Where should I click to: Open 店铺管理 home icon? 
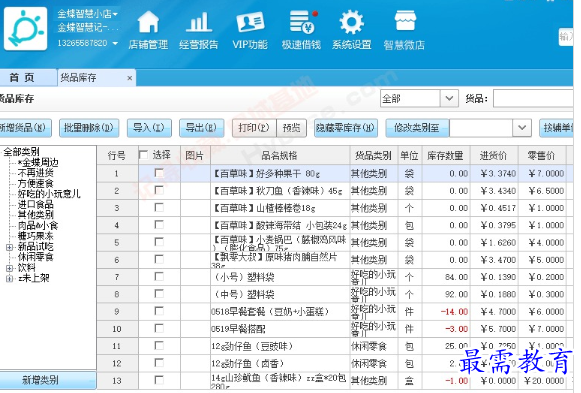tap(148, 22)
